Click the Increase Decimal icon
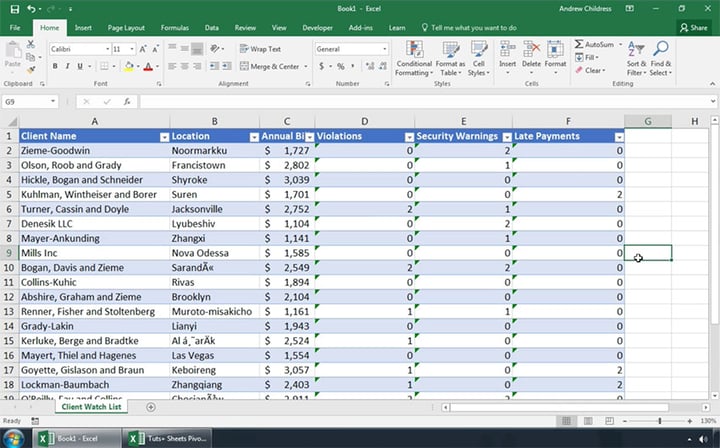 pos(370,67)
